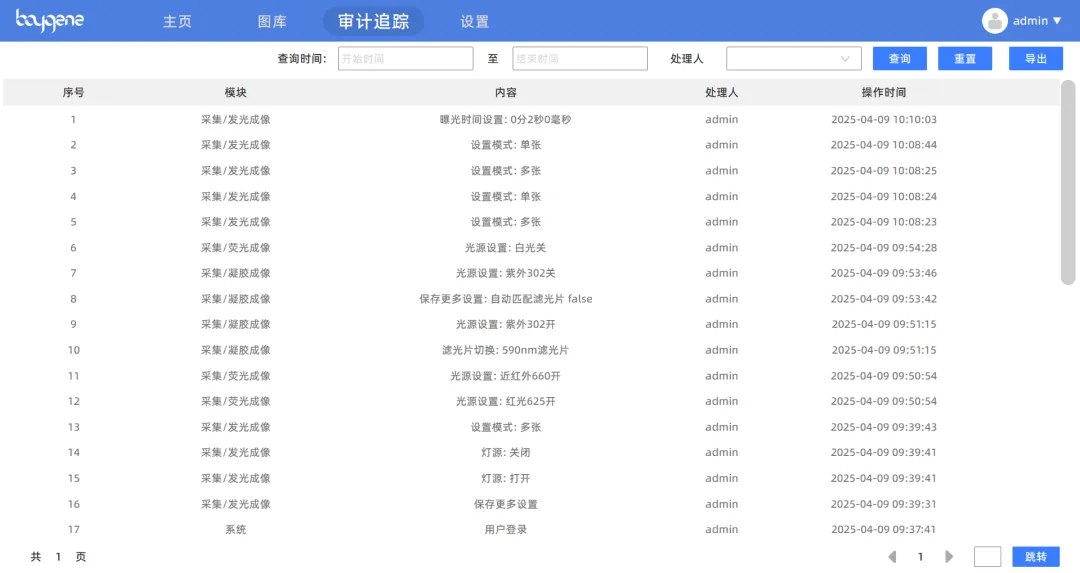Click the 导出 button

pos(1035,59)
